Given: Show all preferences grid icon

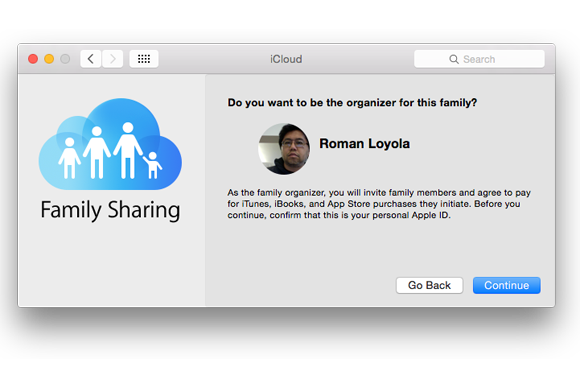Looking at the screenshot, I should pyautogui.click(x=144, y=59).
